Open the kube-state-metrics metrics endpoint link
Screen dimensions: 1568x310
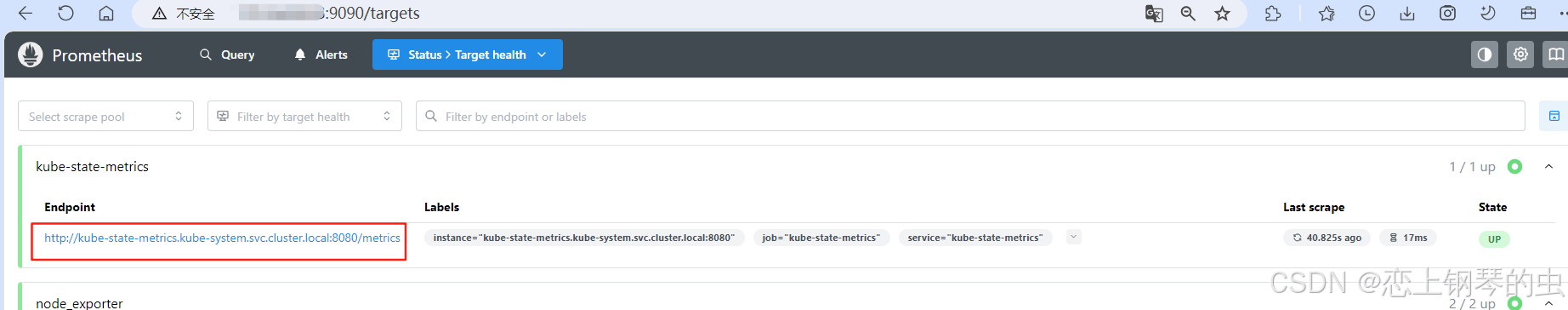coord(222,238)
